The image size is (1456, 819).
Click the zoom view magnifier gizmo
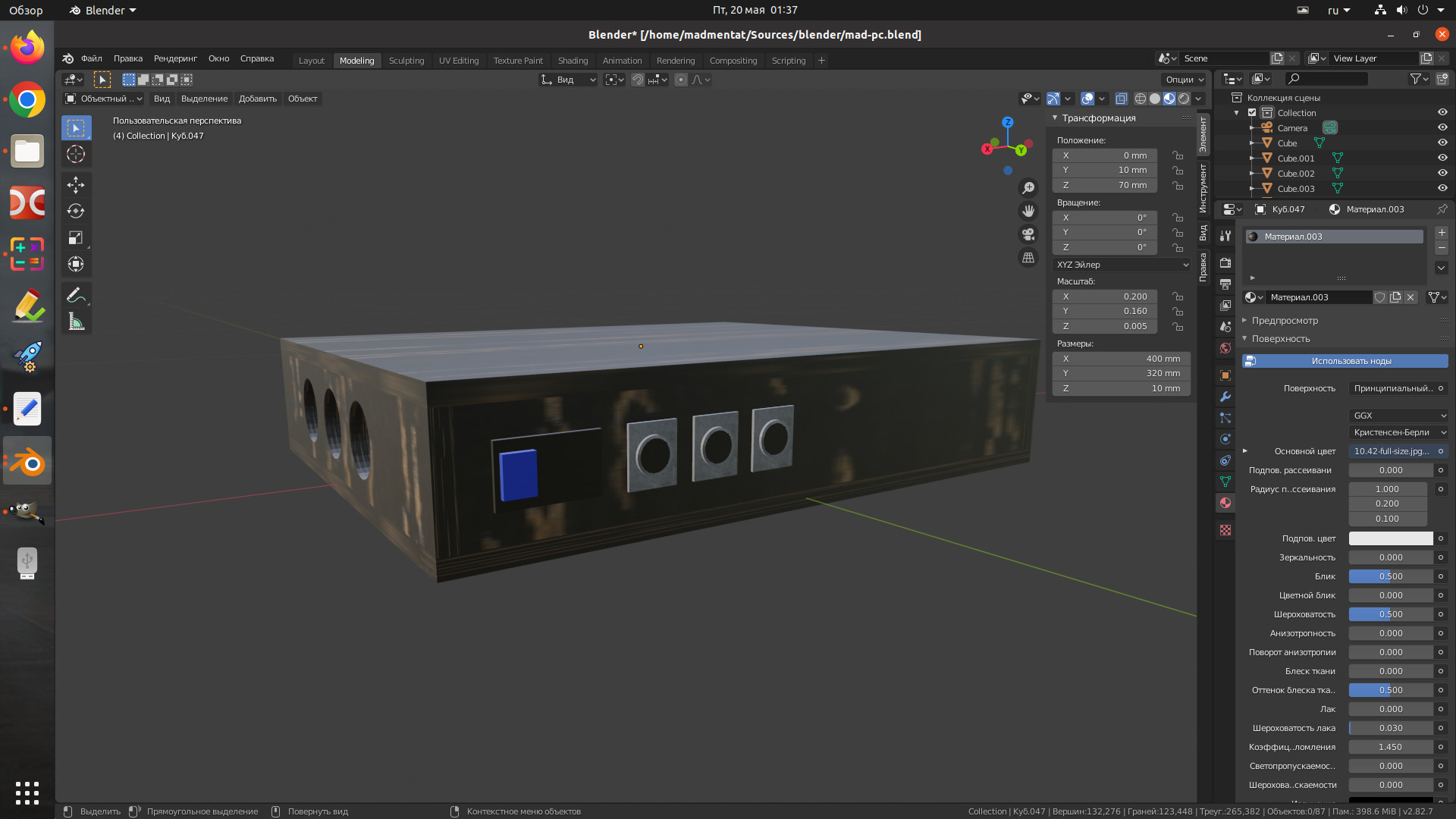pyautogui.click(x=1028, y=188)
